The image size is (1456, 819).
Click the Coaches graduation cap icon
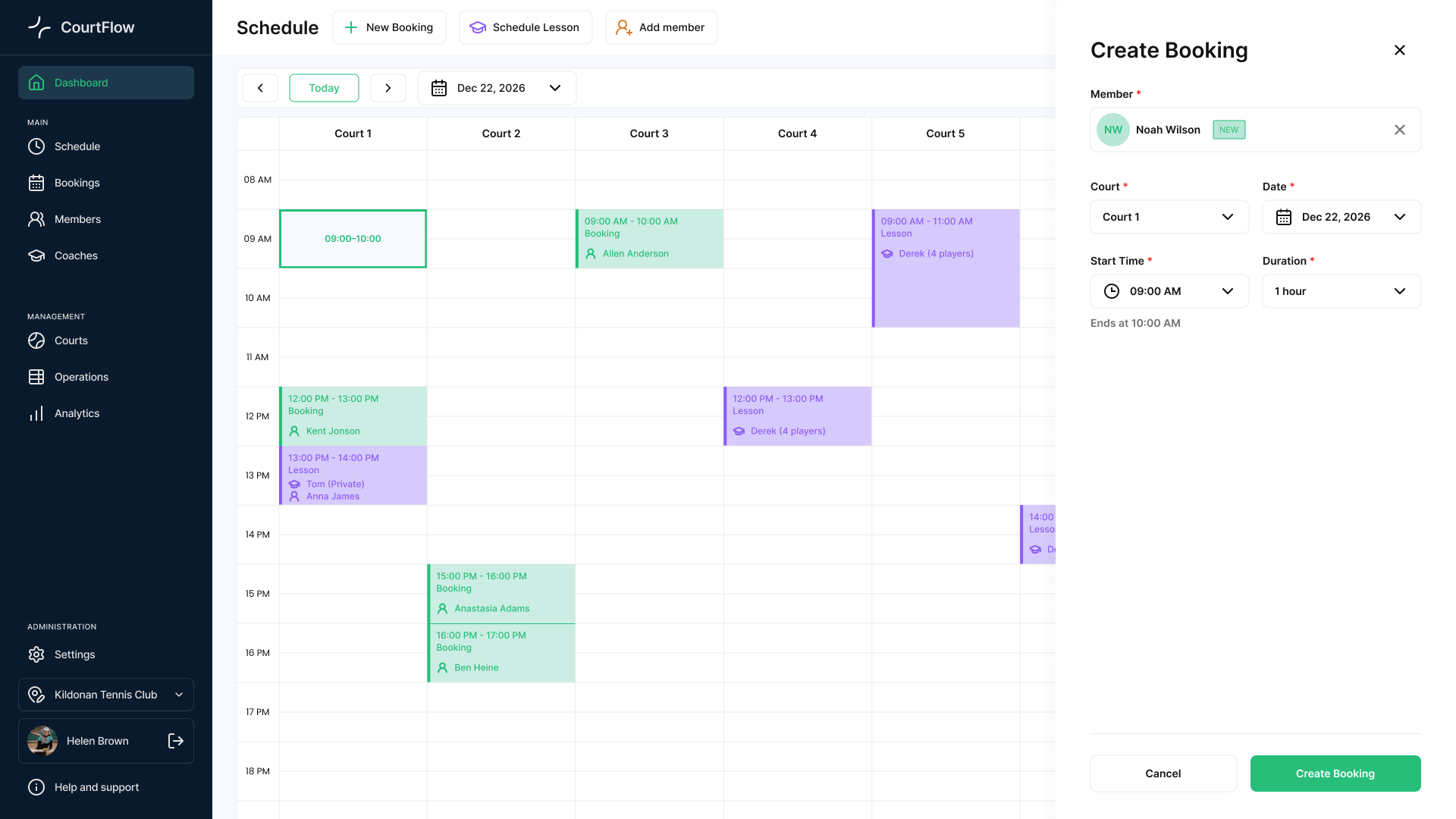pyautogui.click(x=36, y=256)
